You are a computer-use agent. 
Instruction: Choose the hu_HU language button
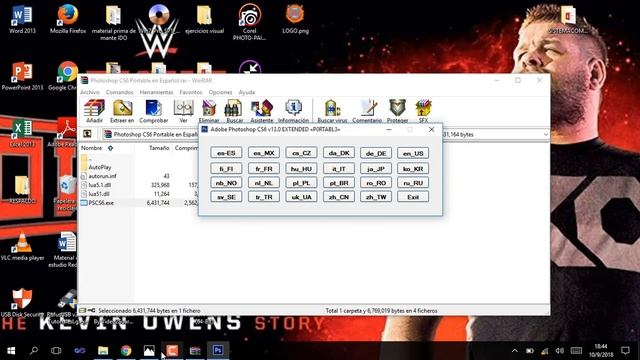point(301,169)
